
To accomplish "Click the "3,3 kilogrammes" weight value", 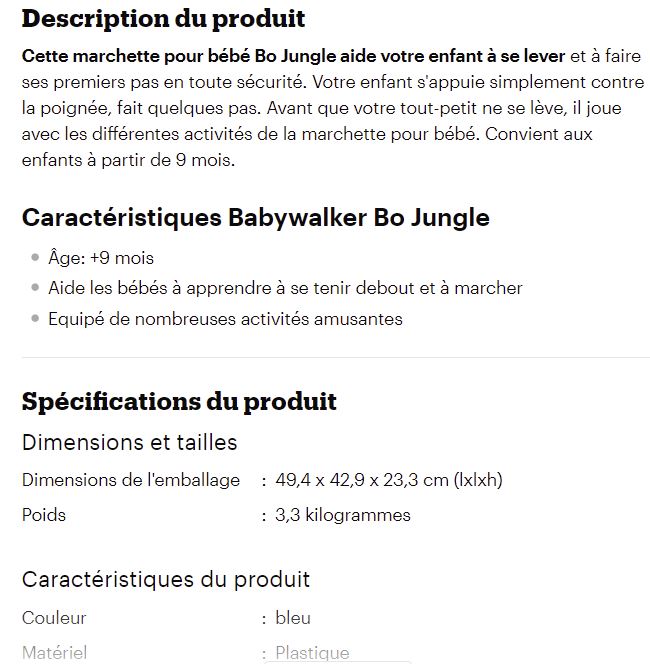I will point(342,515).
